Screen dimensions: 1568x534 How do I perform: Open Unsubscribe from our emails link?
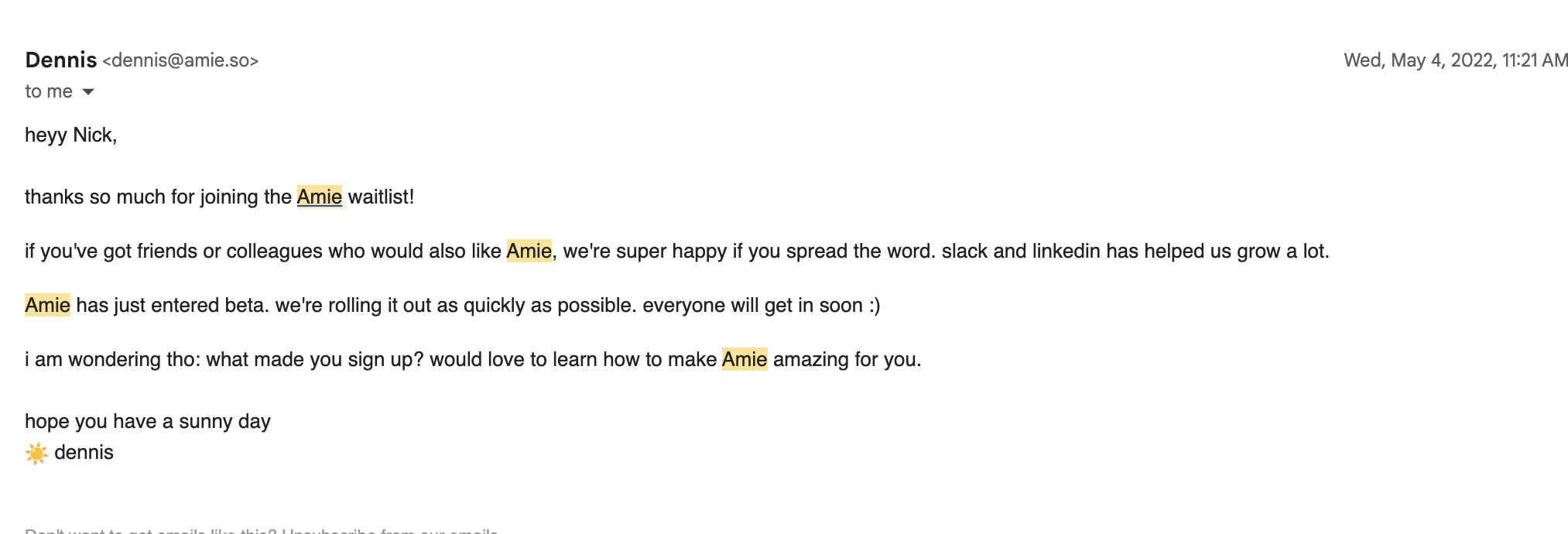(x=390, y=531)
